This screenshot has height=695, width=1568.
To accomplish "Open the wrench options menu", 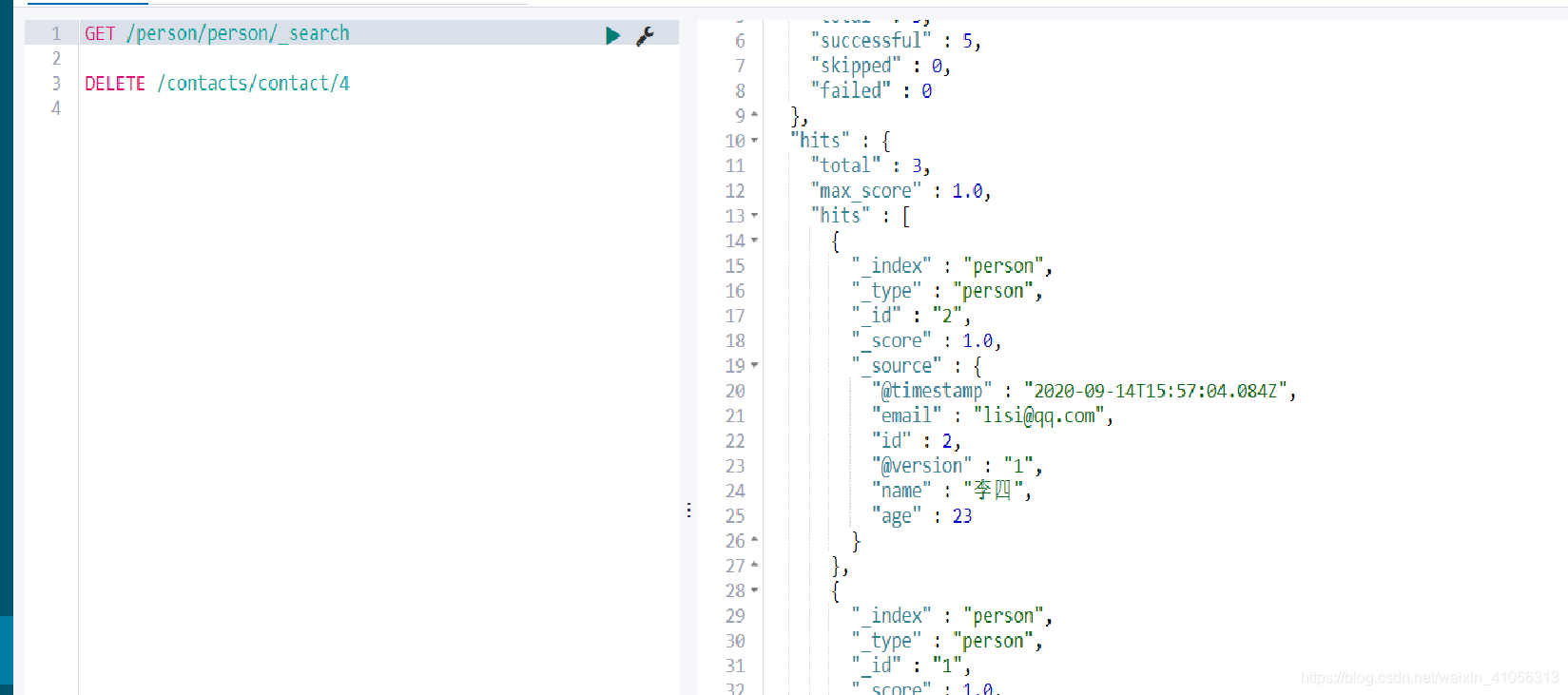I will tap(645, 36).
